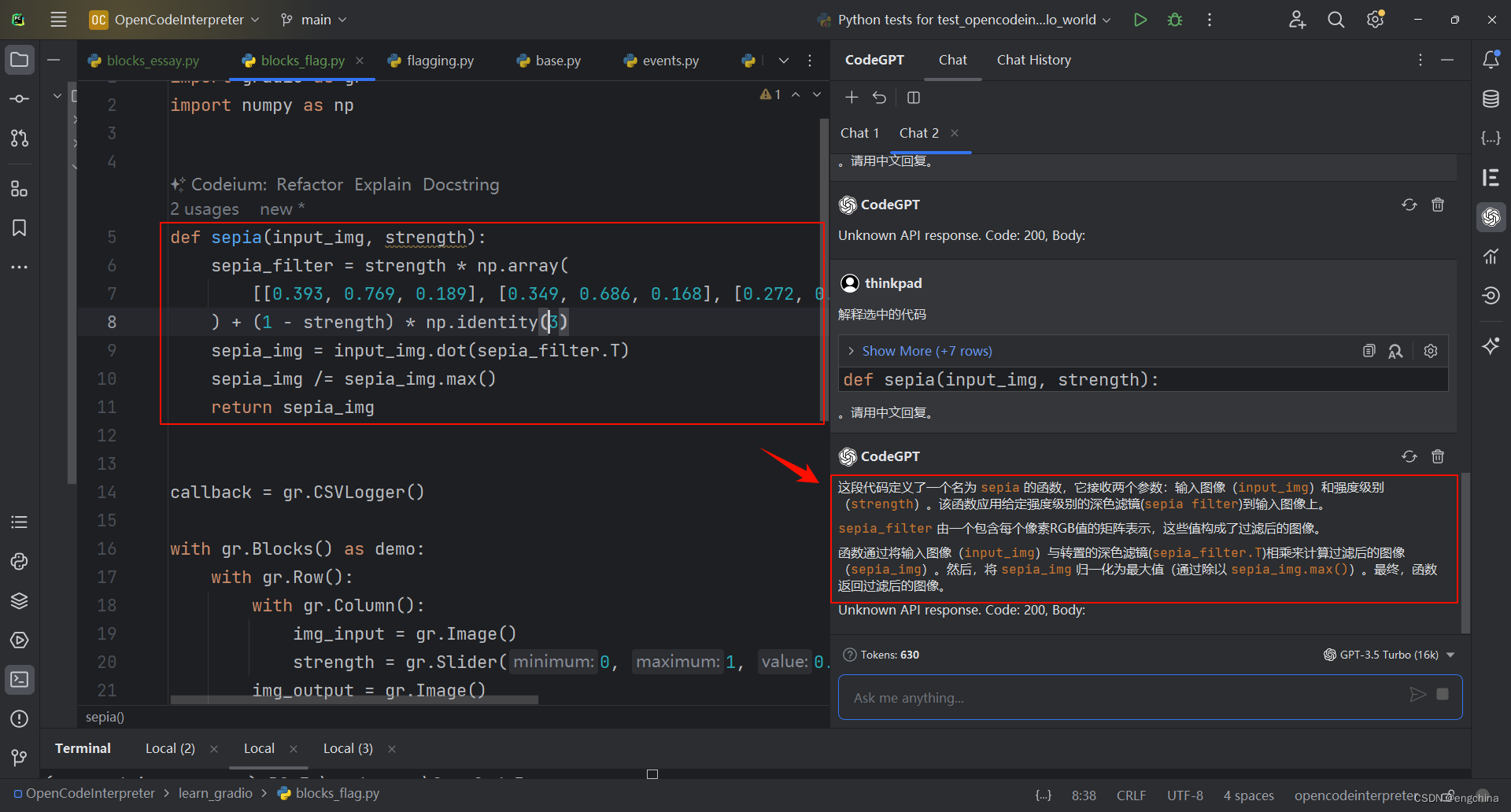Run the Python tests configuration
1511x812 pixels.
coord(1140,20)
